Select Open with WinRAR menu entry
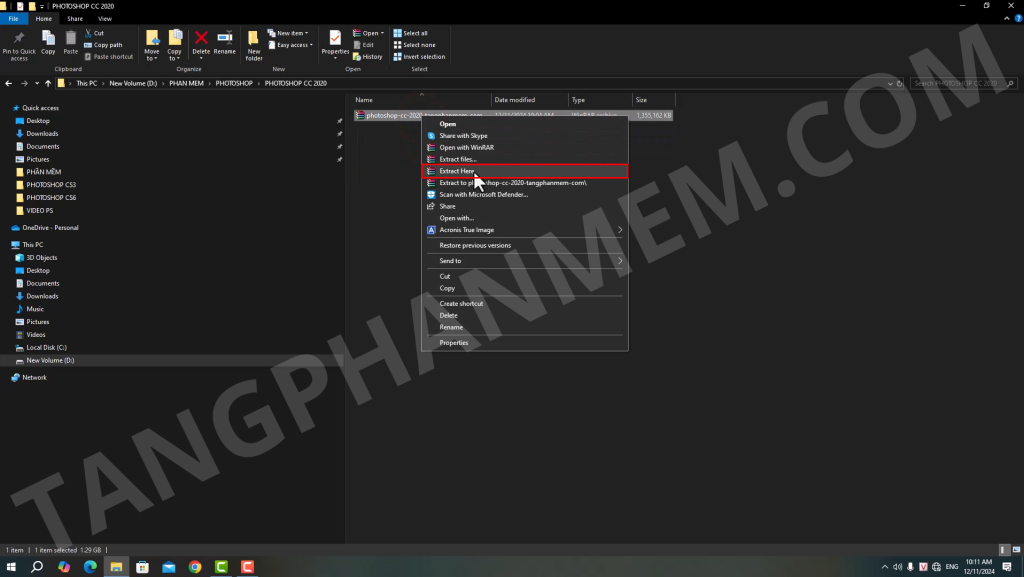 click(466, 147)
